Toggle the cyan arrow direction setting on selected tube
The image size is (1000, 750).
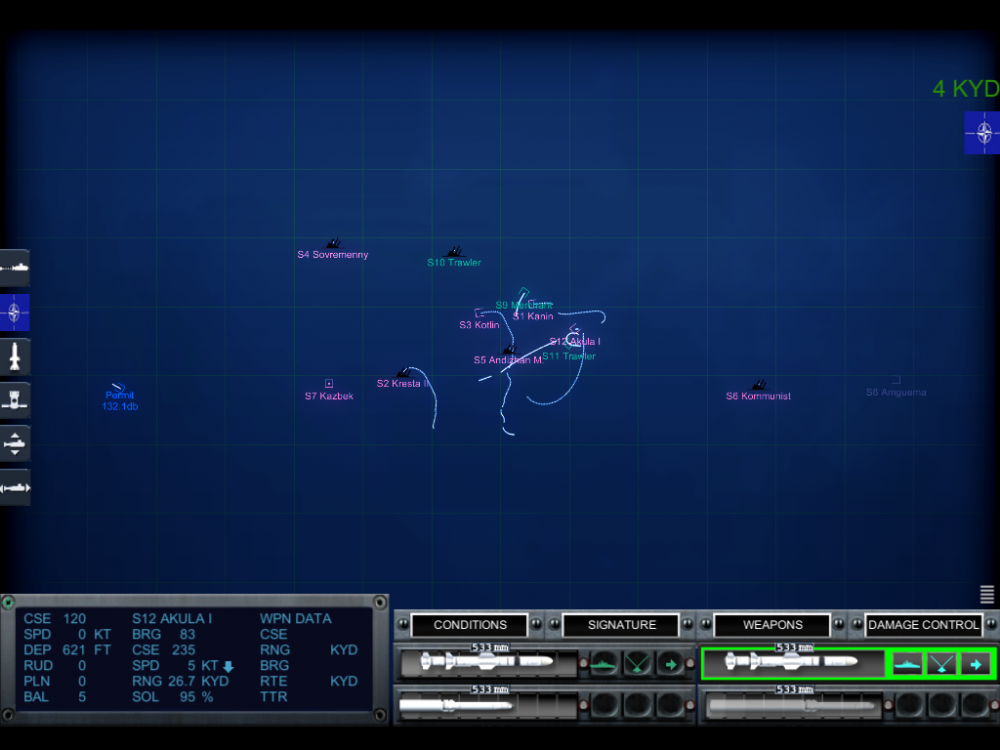(975, 664)
